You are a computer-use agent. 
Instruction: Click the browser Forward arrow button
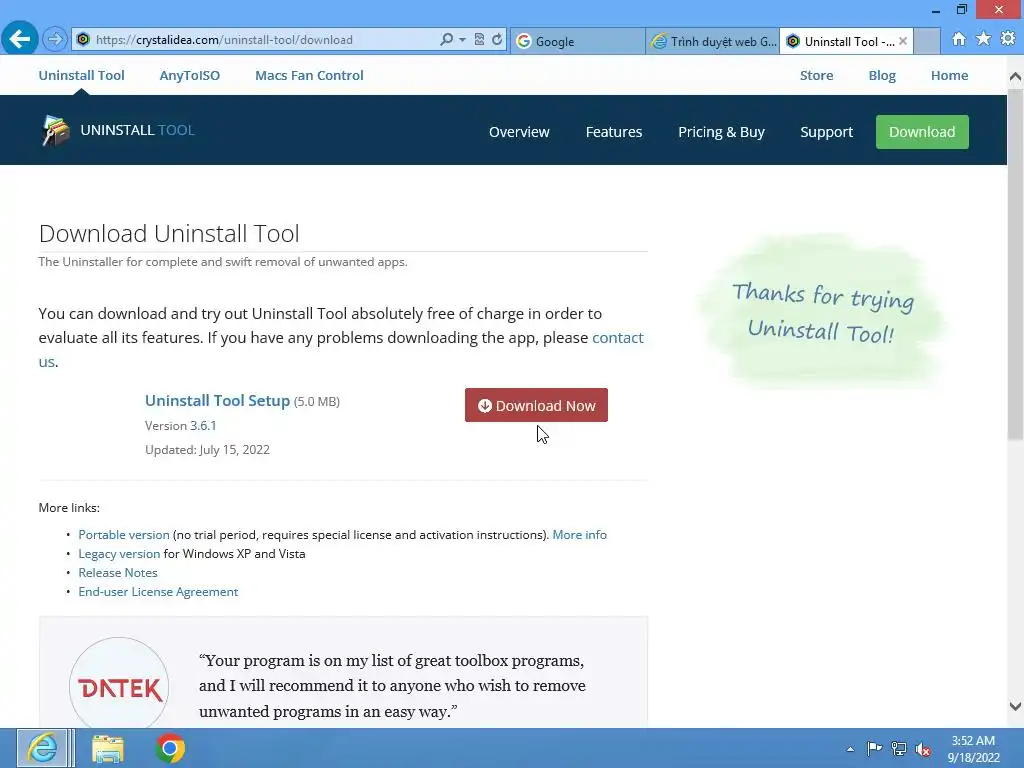coord(55,39)
